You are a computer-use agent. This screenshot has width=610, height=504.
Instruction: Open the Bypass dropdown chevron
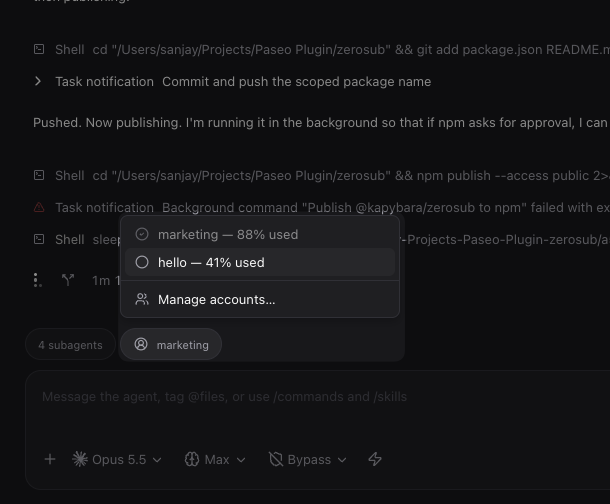342,460
